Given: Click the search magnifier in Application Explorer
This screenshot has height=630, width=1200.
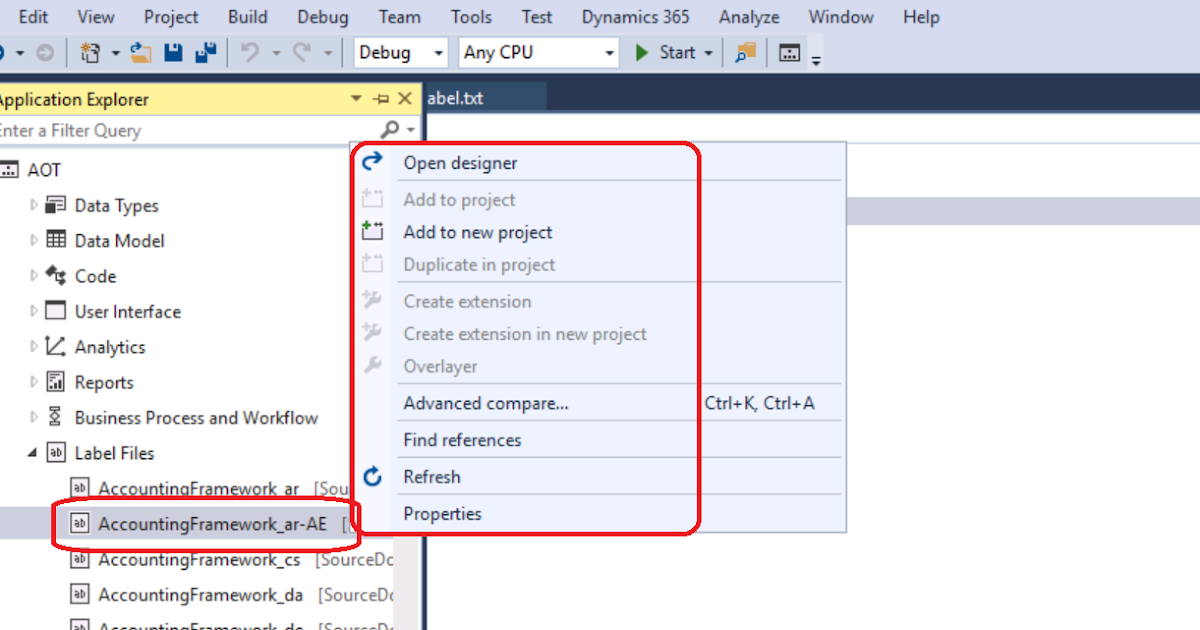Looking at the screenshot, I should [391, 130].
